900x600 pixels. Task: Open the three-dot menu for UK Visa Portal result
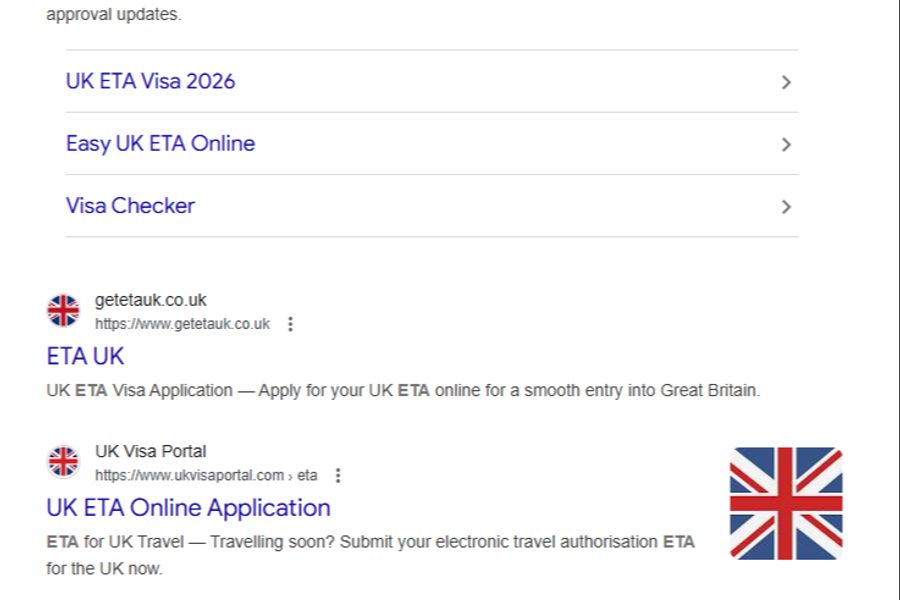[336, 476]
